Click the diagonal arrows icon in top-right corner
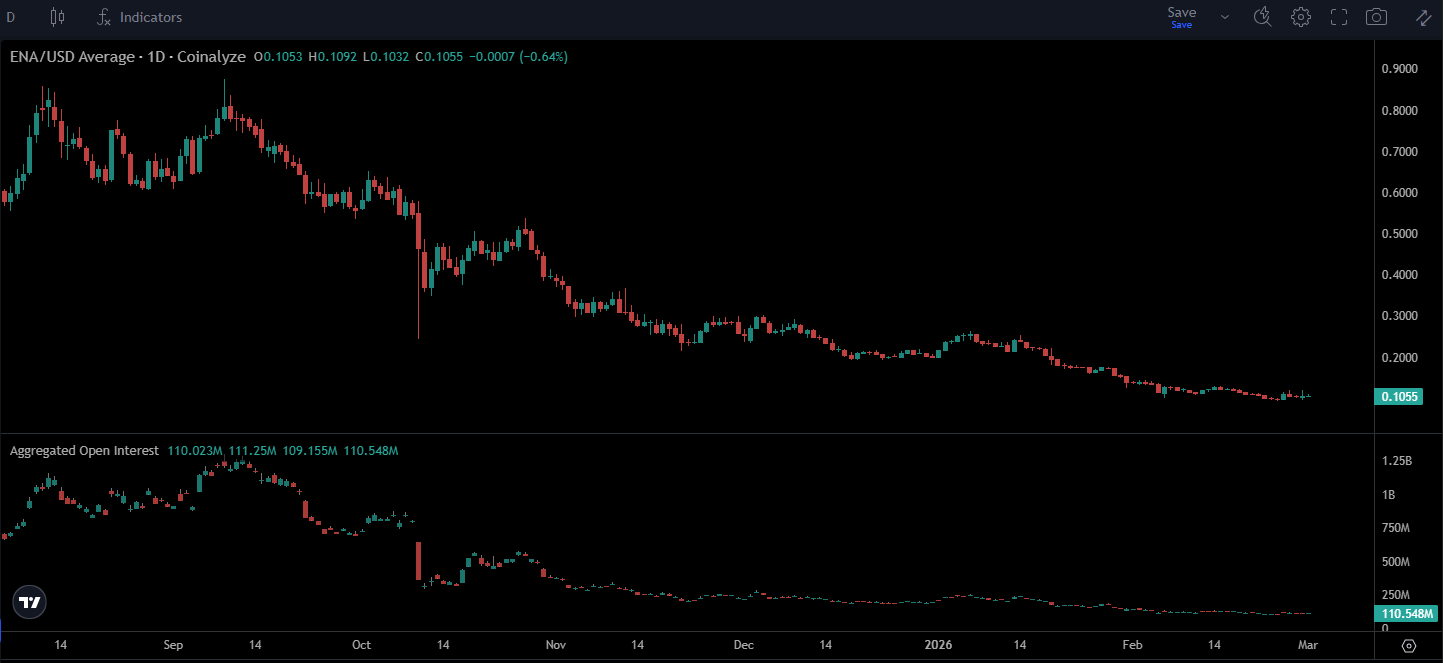Viewport: 1443px width, 663px height. point(1423,17)
